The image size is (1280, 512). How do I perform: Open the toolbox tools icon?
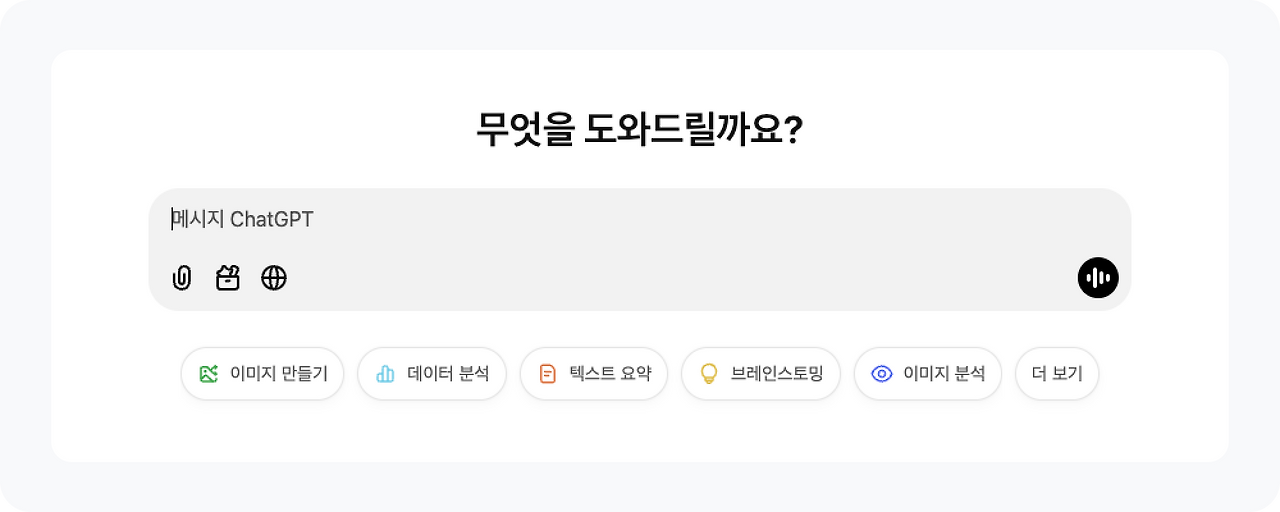(228, 278)
